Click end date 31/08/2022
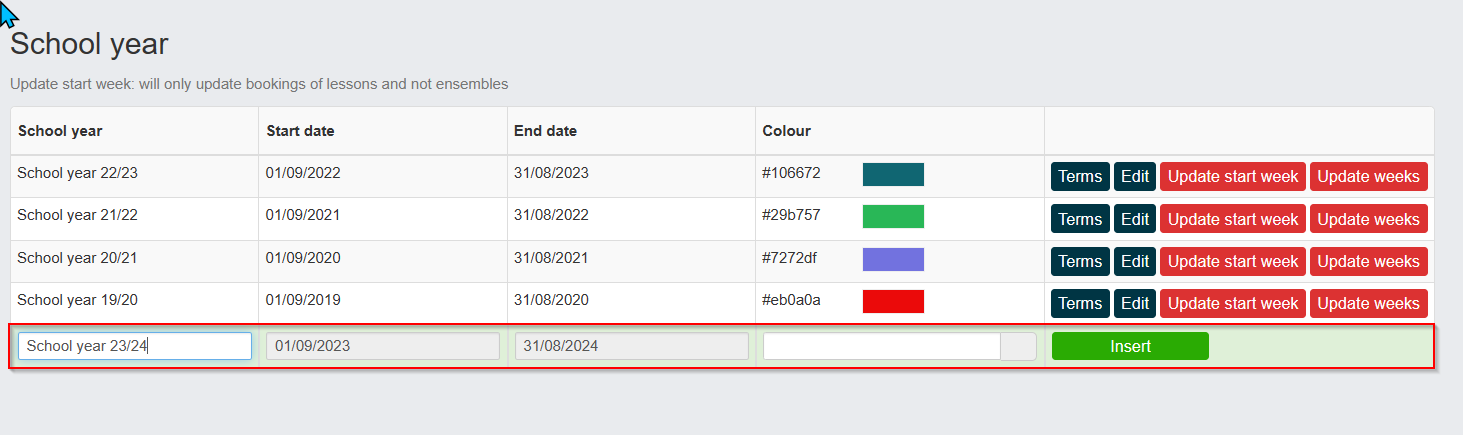Image resolution: width=1463 pixels, height=435 pixels. [551, 215]
